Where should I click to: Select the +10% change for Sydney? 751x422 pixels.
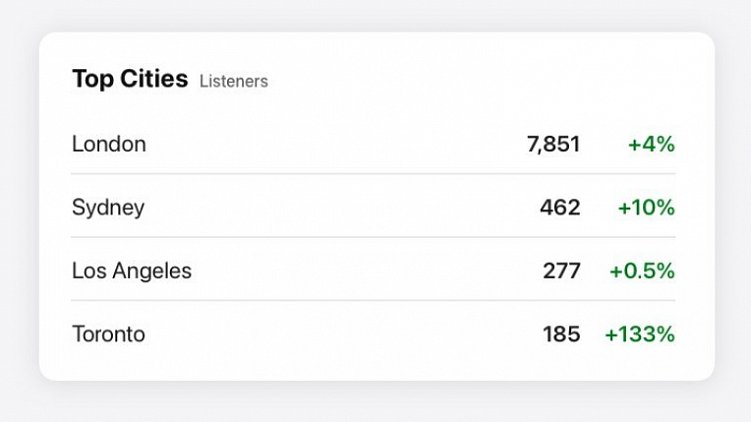pos(646,208)
